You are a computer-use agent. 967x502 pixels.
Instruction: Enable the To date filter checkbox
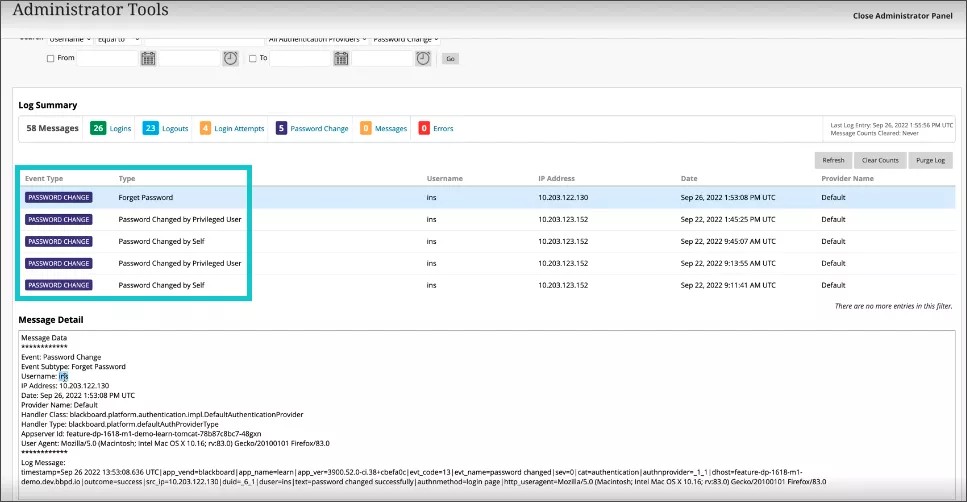click(253, 59)
